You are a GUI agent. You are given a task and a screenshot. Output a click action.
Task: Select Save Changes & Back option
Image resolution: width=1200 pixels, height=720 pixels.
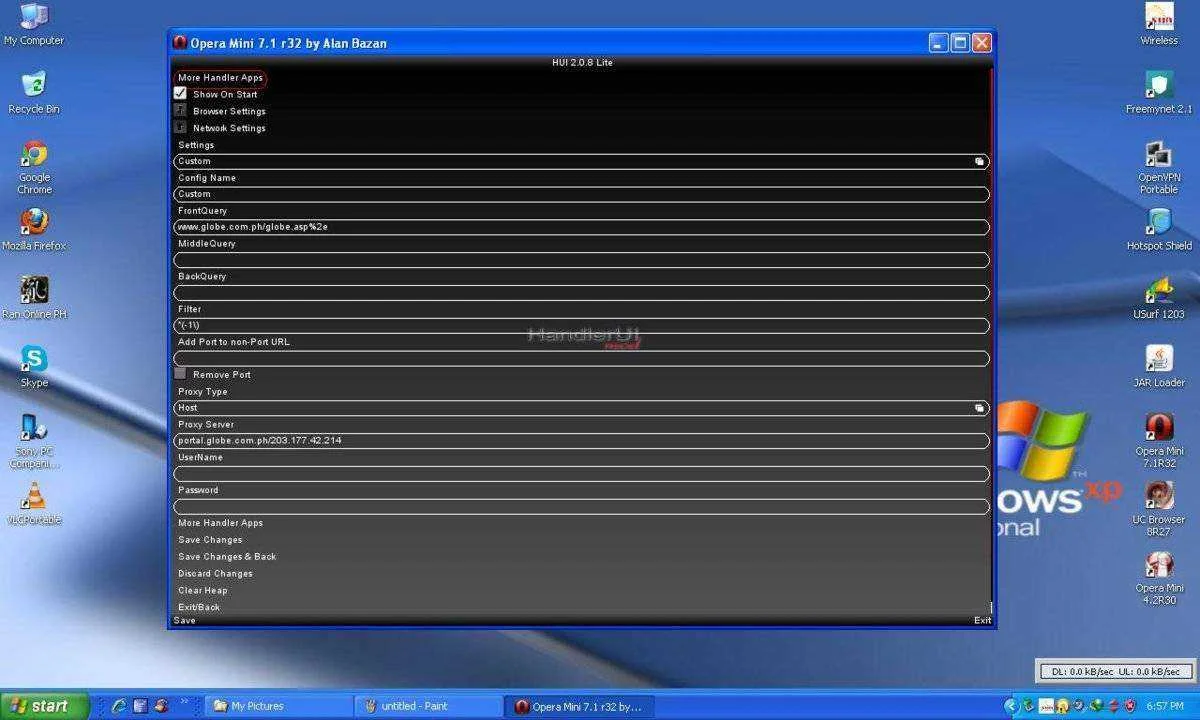pos(227,557)
